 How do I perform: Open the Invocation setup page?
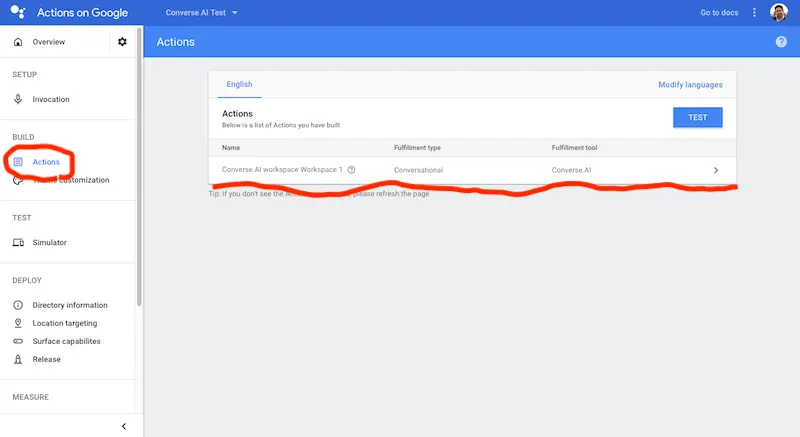pyautogui.click(x=51, y=99)
